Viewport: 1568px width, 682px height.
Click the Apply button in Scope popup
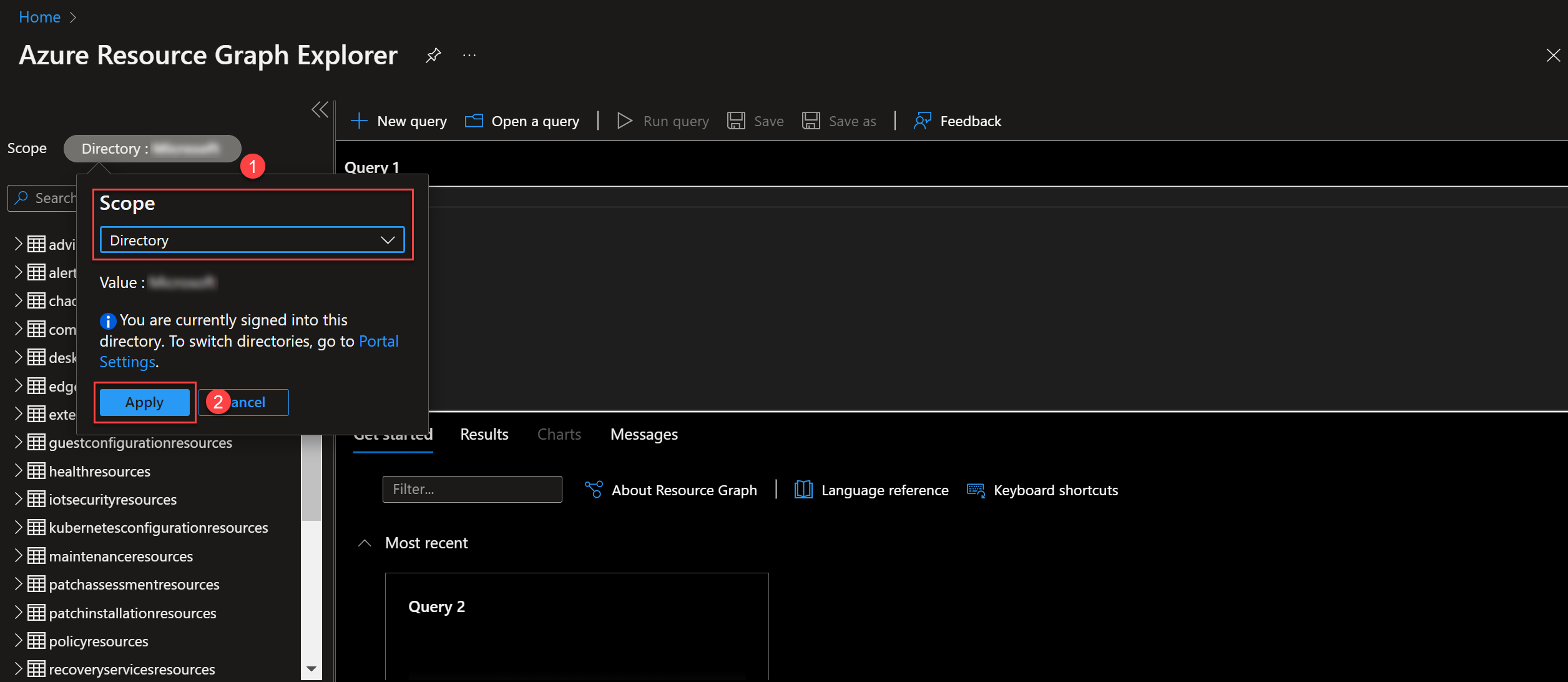tap(145, 402)
